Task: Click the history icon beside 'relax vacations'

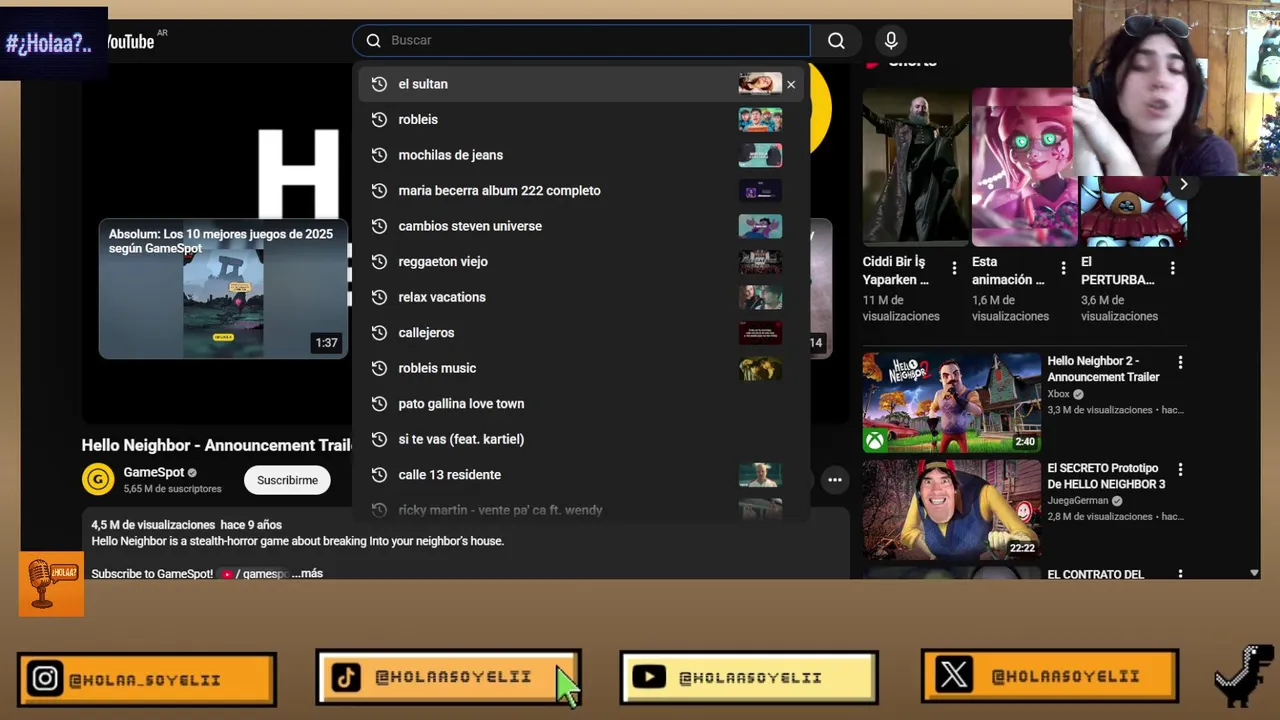Action: point(379,297)
